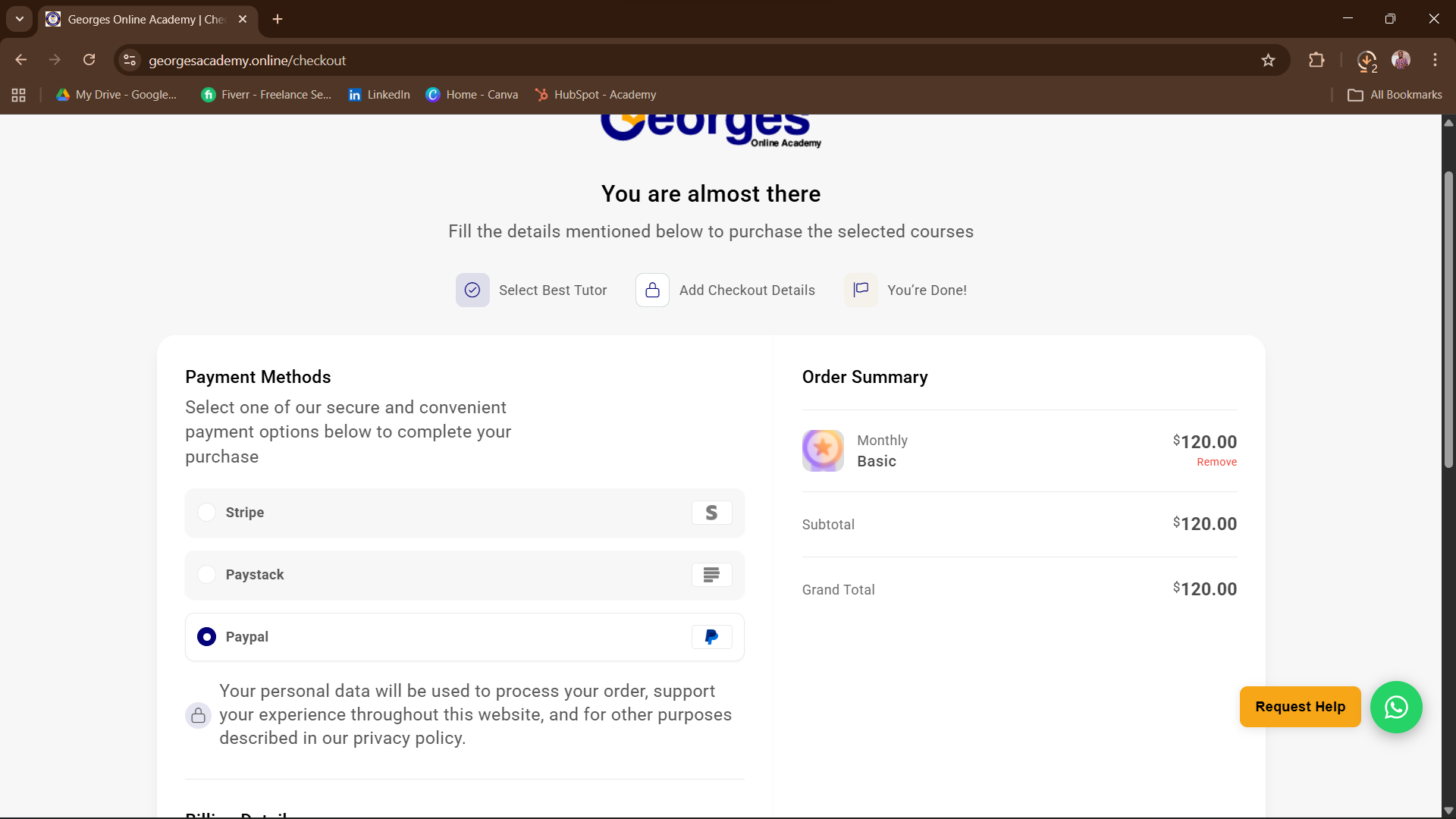
Task: Select the Paystack payment radio button
Action: coord(206,575)
